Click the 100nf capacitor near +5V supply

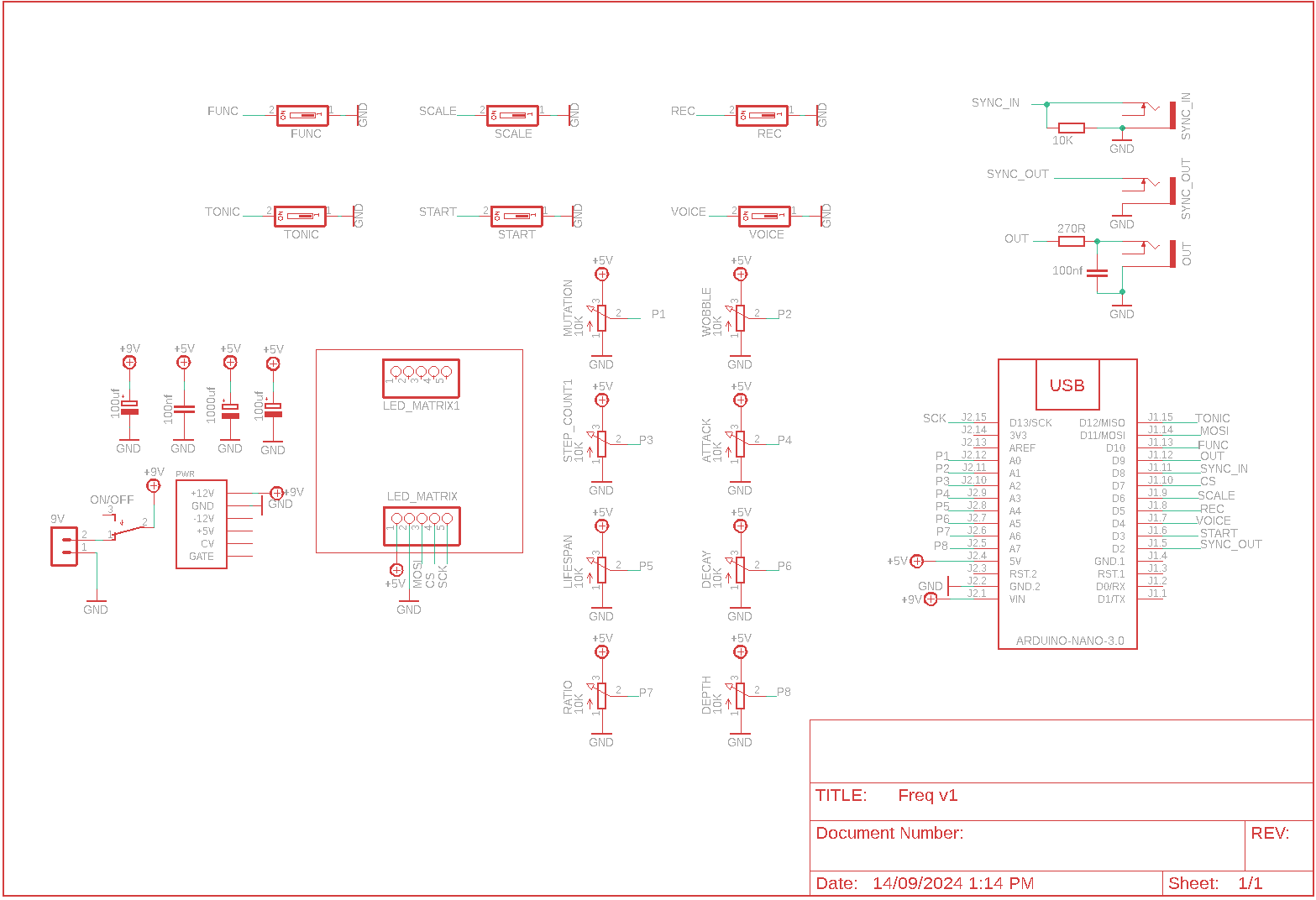(x=183, y=409)
